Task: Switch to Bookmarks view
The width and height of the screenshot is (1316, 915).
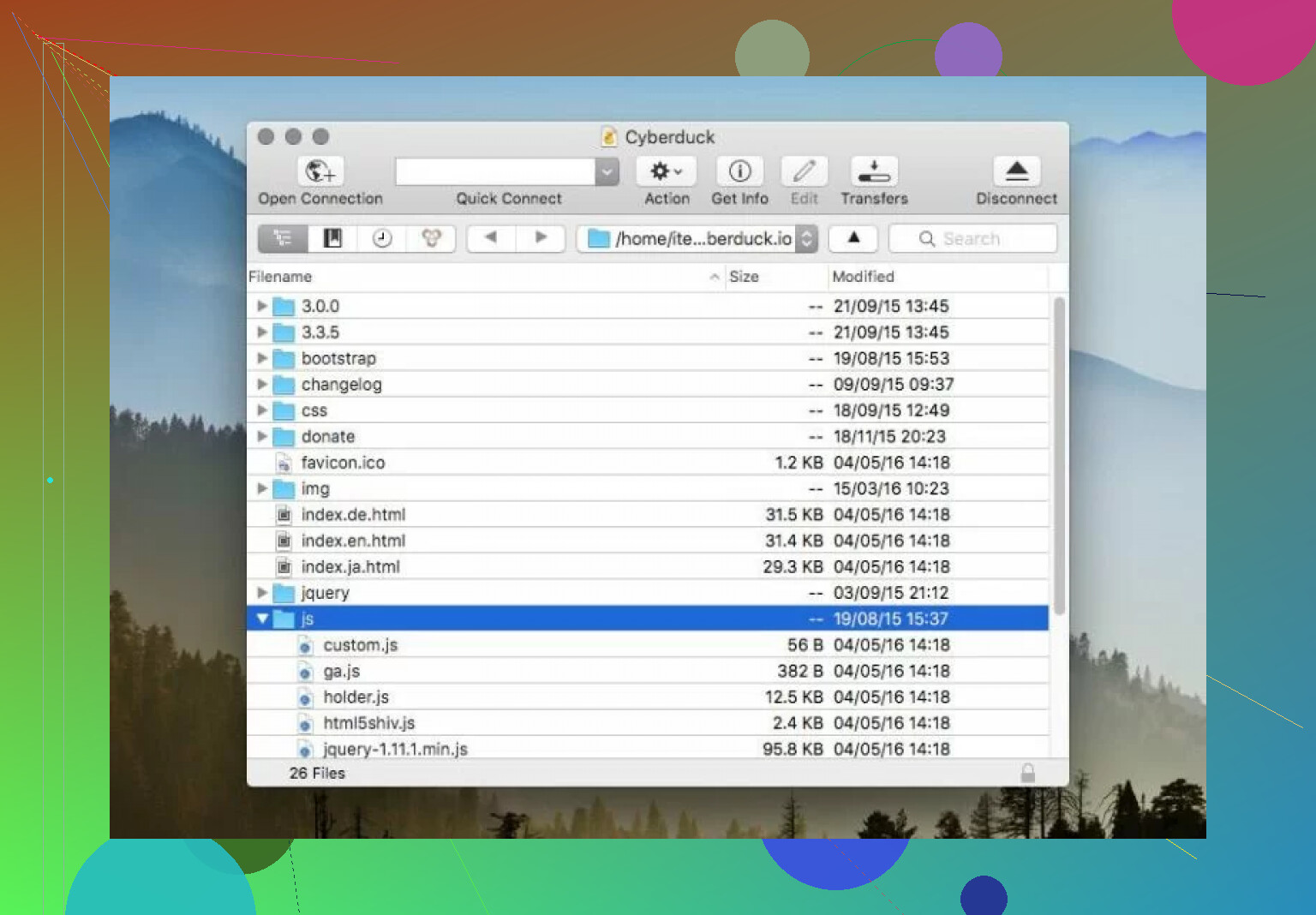Action: click(x=332, y=238)
